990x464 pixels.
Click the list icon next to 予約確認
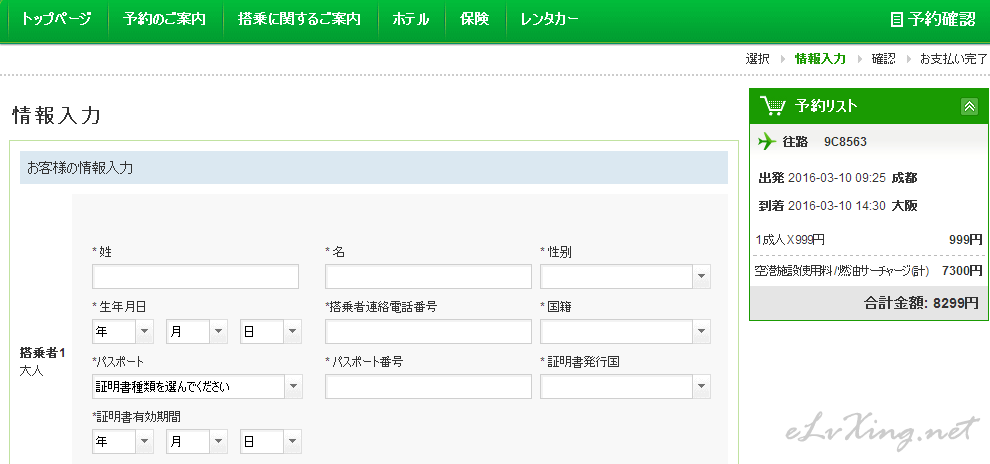(897, 19)
